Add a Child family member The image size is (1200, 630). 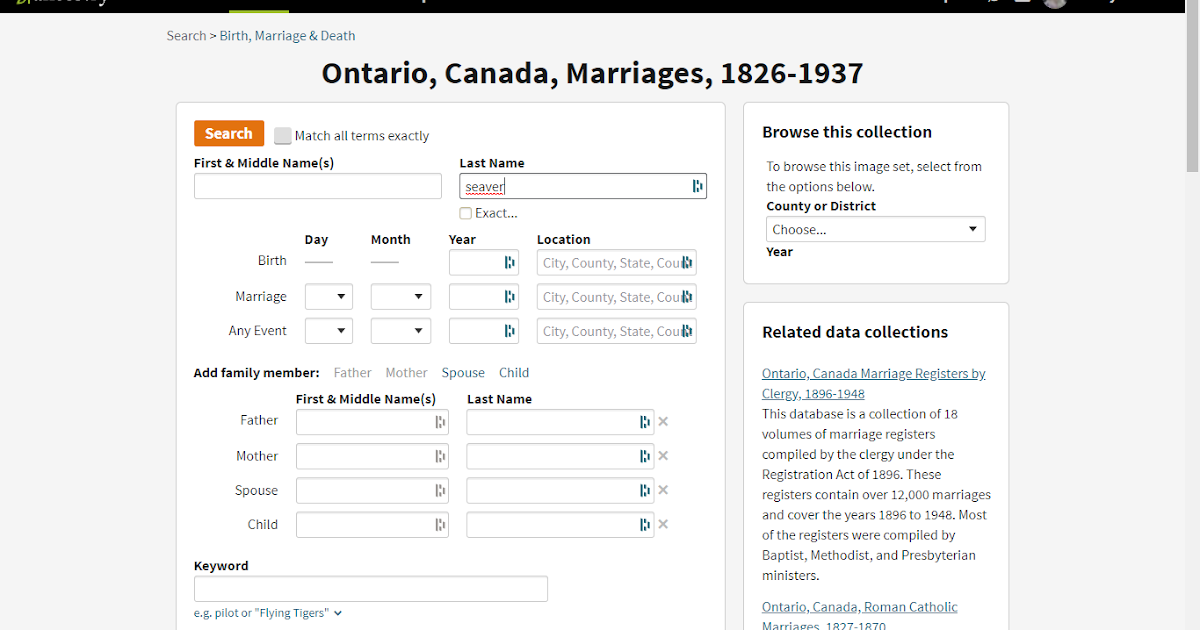pos(514,372)
